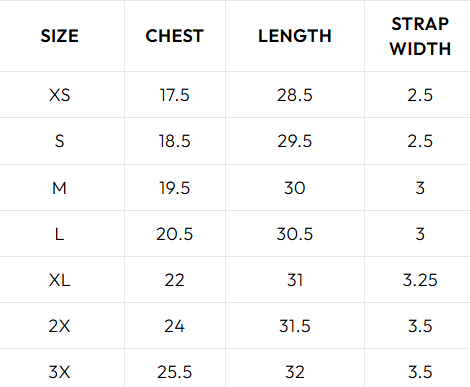Screen dimensions: 470x387
Task: Click the 31.5 length cell
Action: pos(295,326)
